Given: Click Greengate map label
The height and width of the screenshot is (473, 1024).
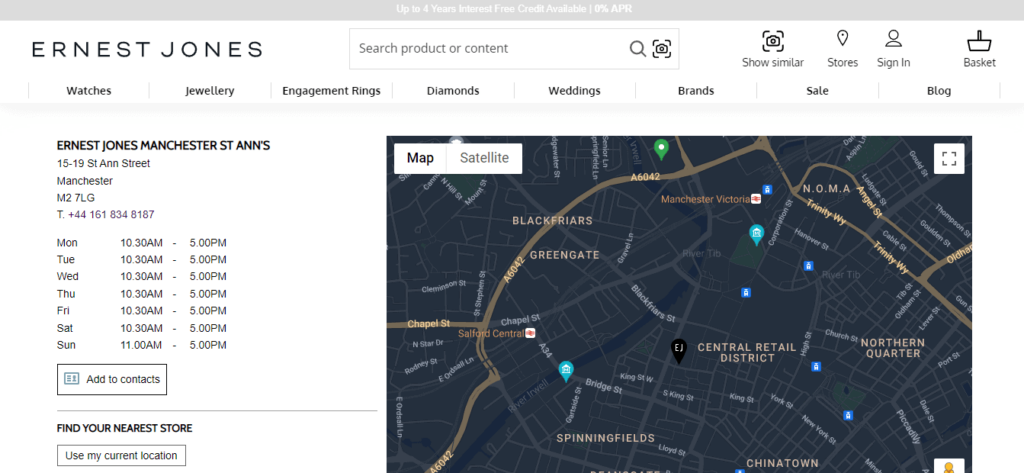Looking at the screenshot, I should point(564,255).
